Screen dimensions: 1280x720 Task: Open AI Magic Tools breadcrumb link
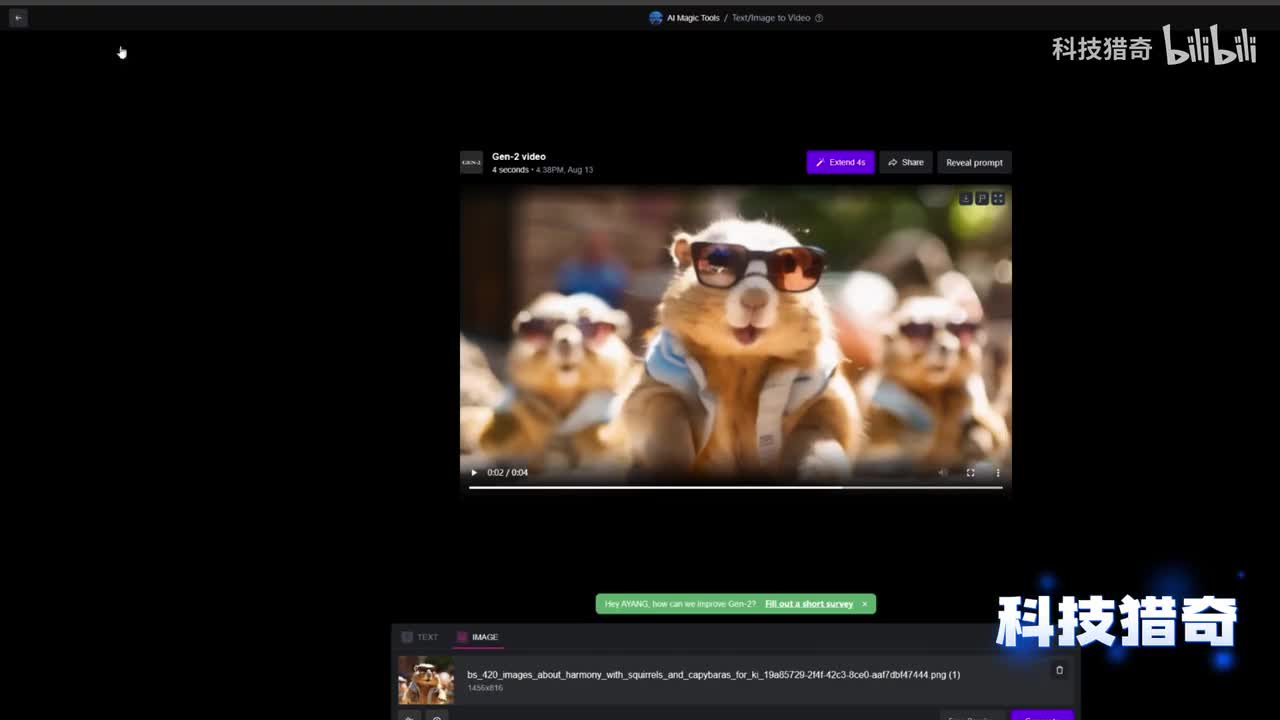coord(692,18)
